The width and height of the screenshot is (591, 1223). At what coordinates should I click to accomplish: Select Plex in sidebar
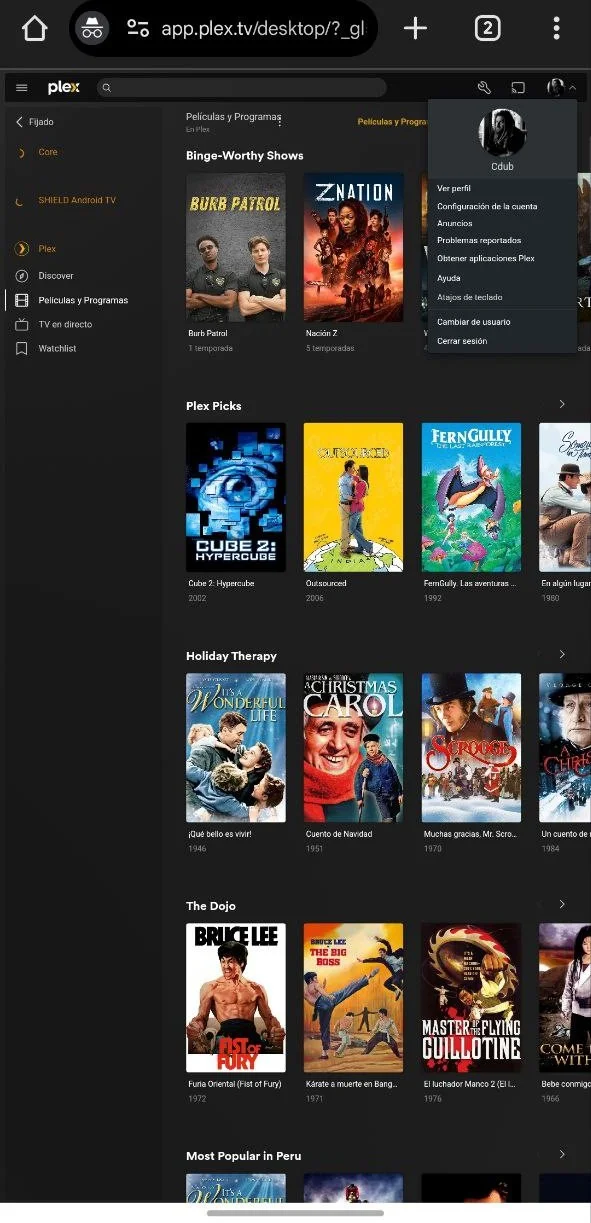point(47,249)
